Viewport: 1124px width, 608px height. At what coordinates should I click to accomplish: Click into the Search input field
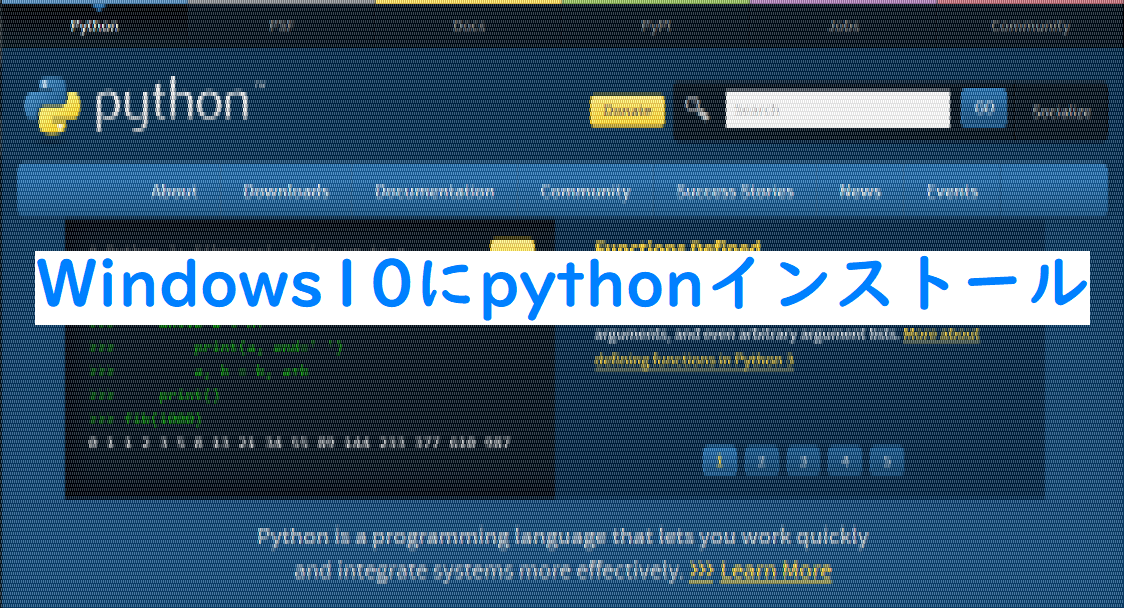(x=837, y=110)
